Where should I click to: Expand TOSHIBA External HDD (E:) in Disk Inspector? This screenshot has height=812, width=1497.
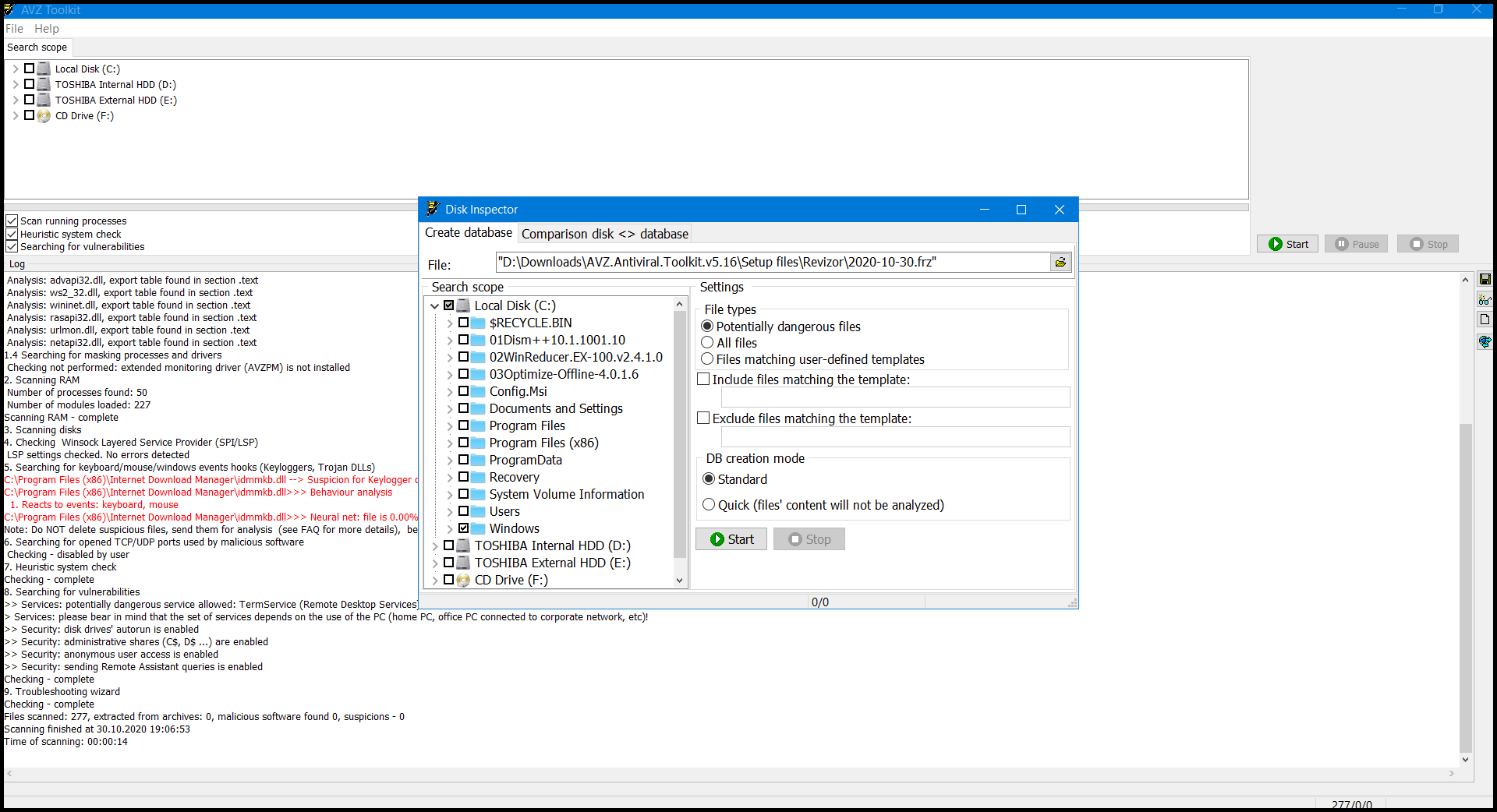point(435,563)
